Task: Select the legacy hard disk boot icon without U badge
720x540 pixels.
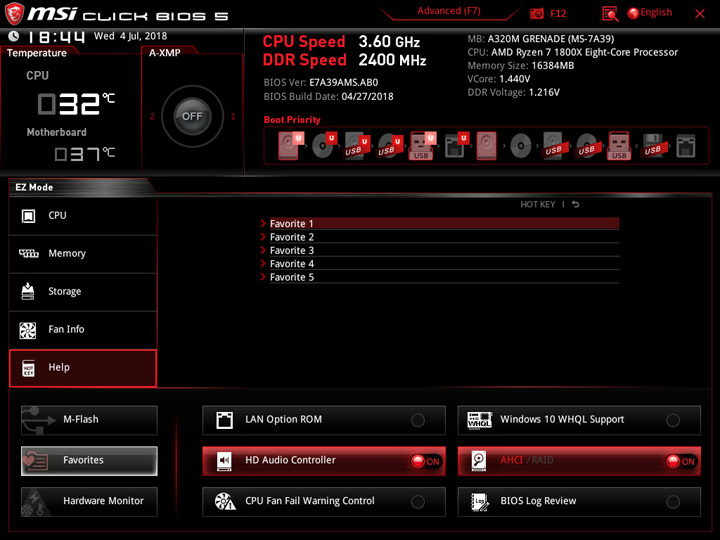Action: coord(486,146)
